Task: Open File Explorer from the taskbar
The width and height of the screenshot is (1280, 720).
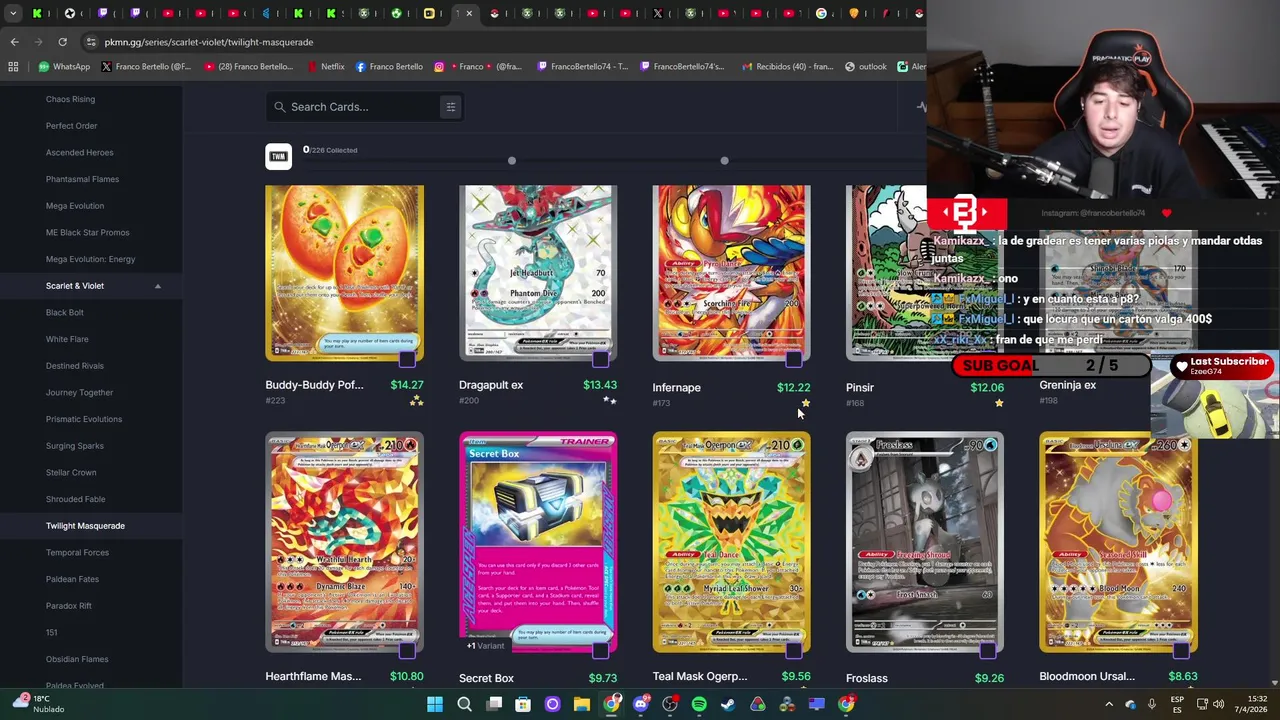Action: point(581,704)
